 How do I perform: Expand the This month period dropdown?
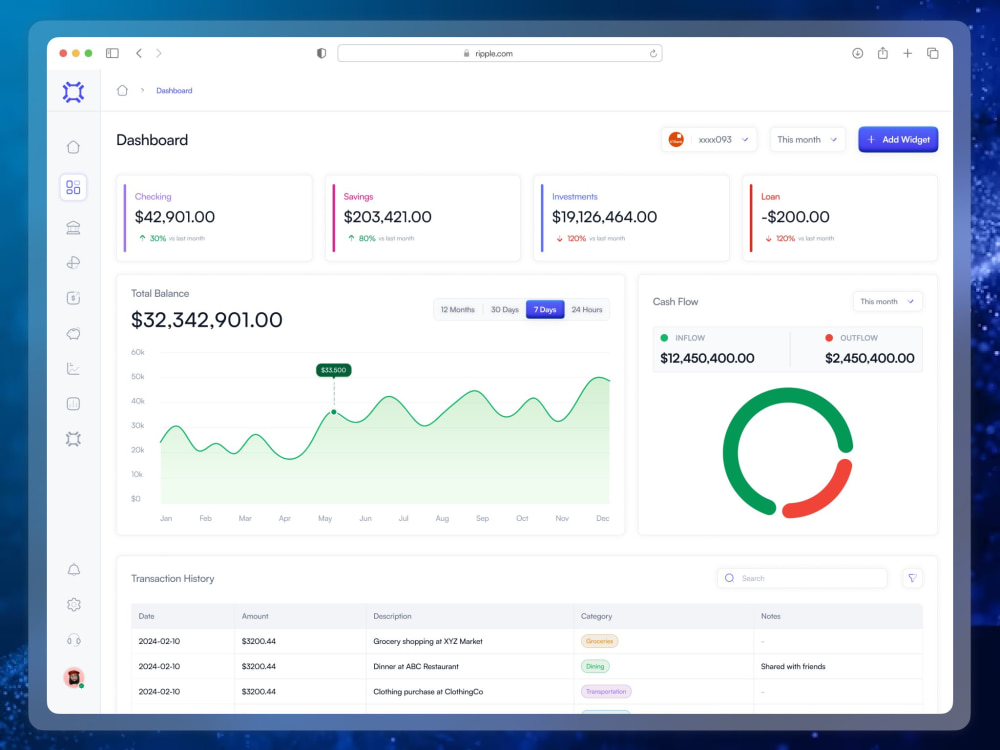pos(807,139)
